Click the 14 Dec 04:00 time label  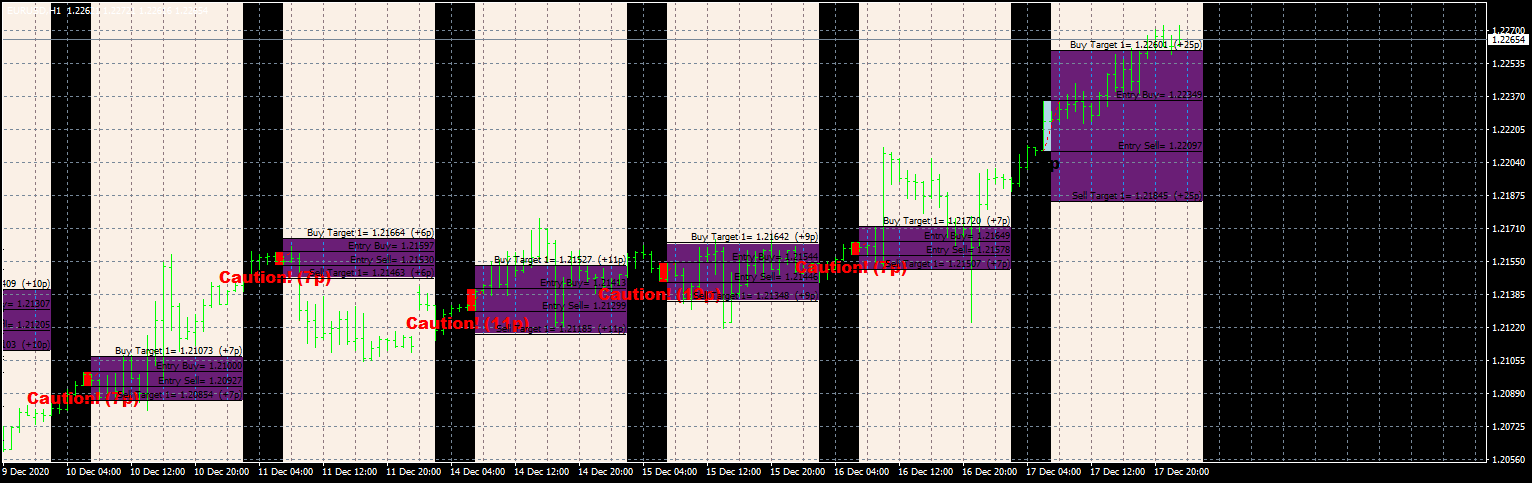pyautogui.click(x=477, y=471)
